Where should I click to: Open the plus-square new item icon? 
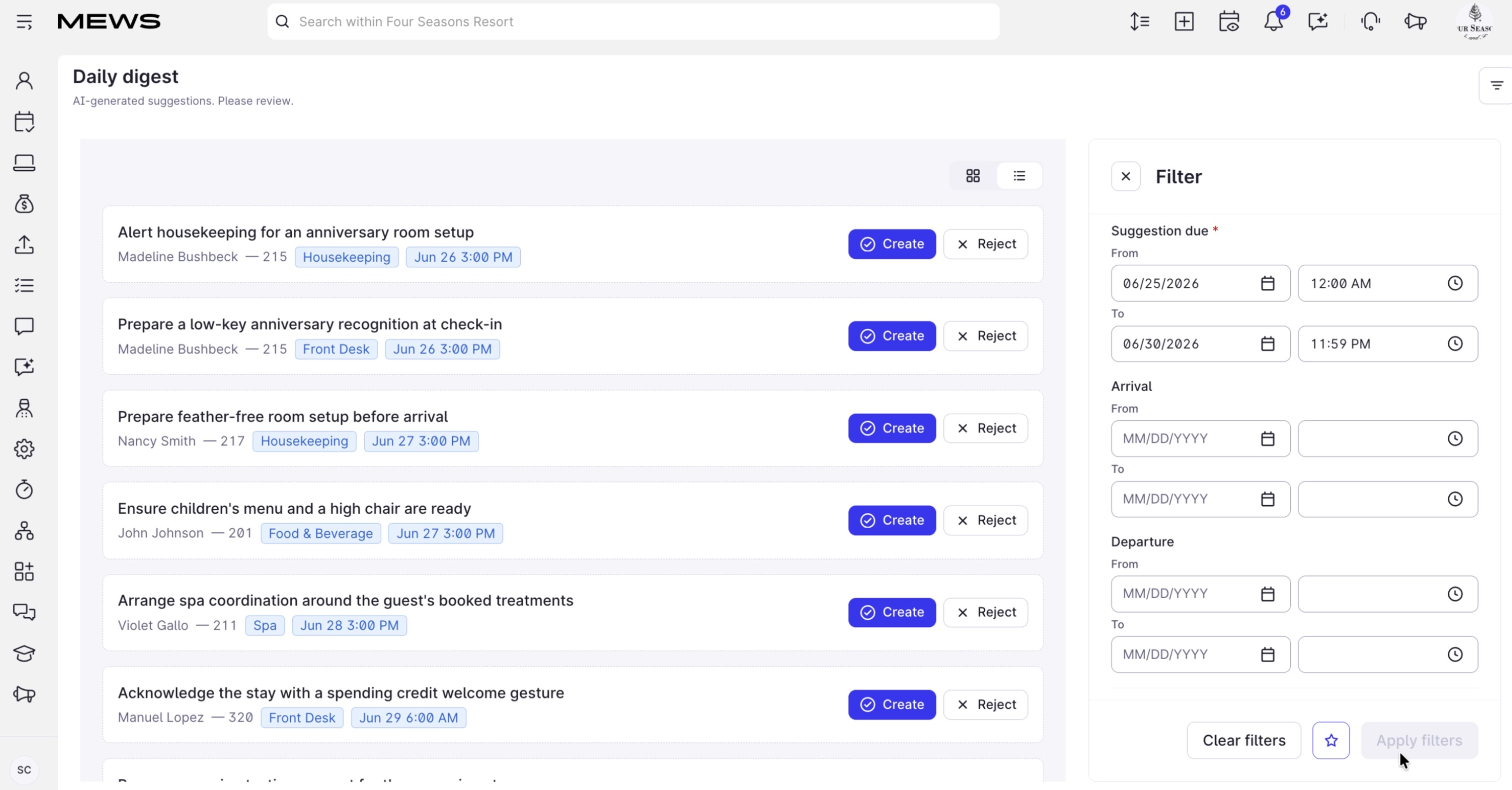tap(1184, 22)
